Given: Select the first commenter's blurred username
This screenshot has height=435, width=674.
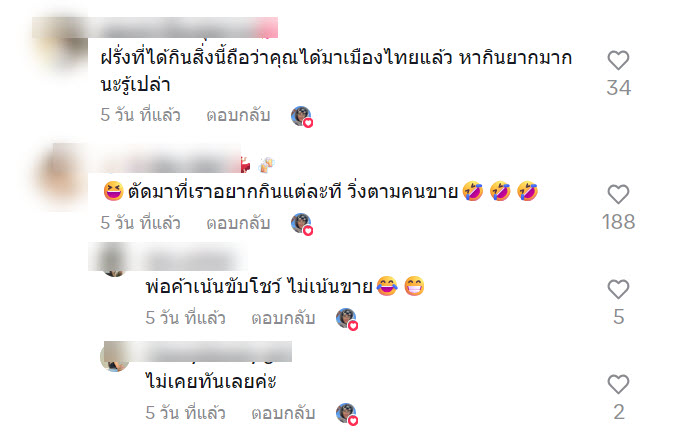Looking at the screenshot, I should (183, 28).
